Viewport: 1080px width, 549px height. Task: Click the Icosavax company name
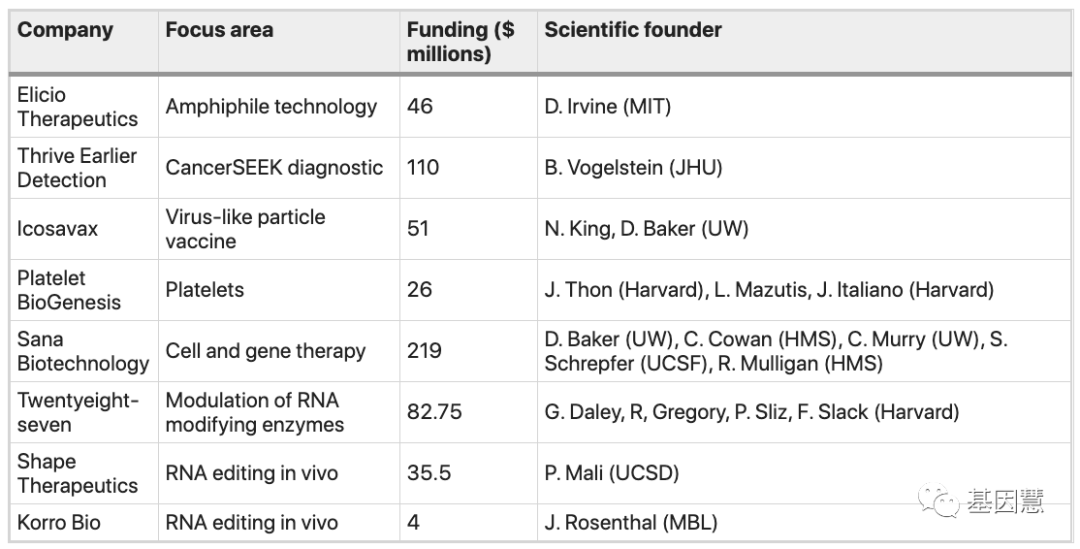tap(58, 229)
